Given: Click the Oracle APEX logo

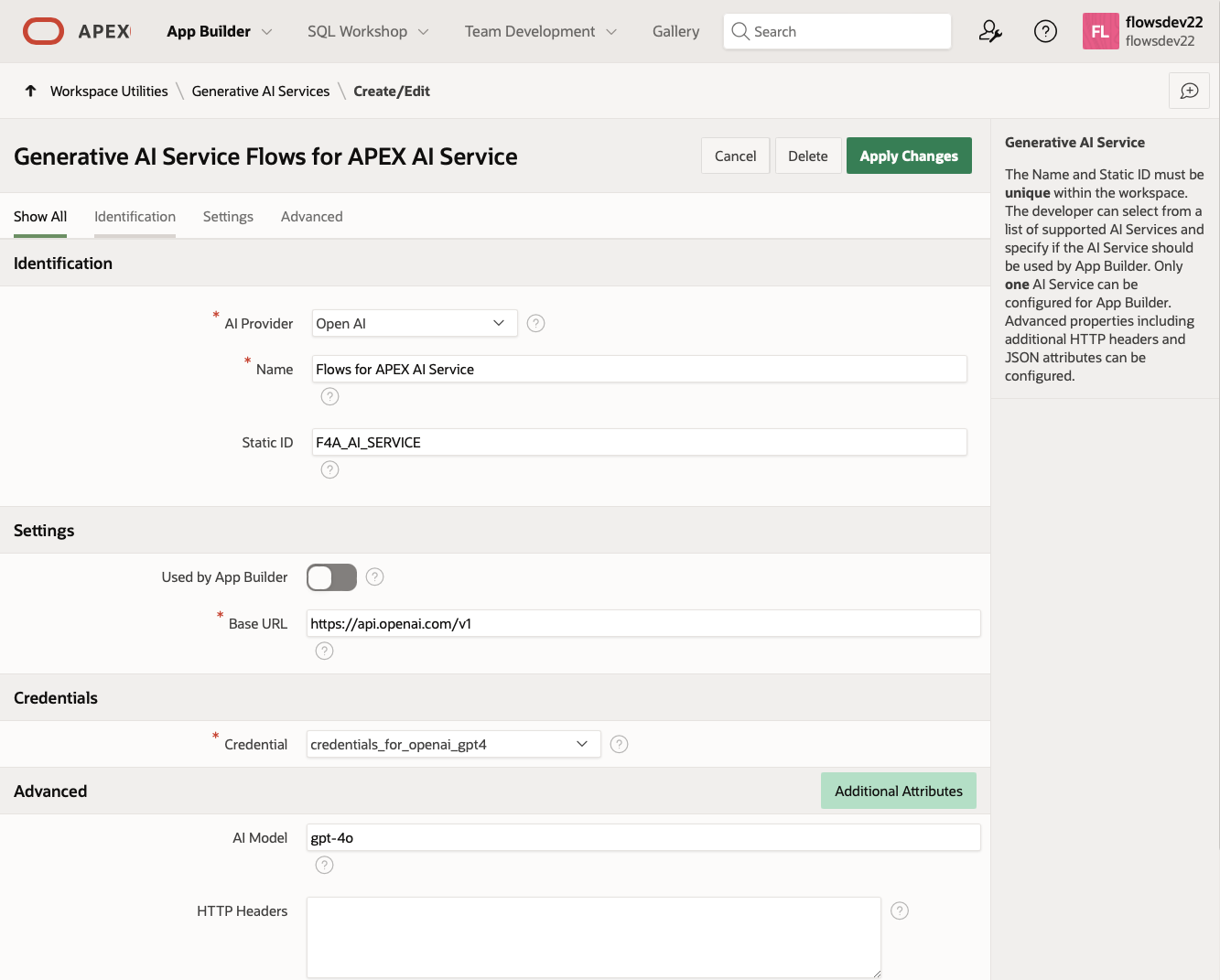Looking at the screenshot, I should coord(77,31).
